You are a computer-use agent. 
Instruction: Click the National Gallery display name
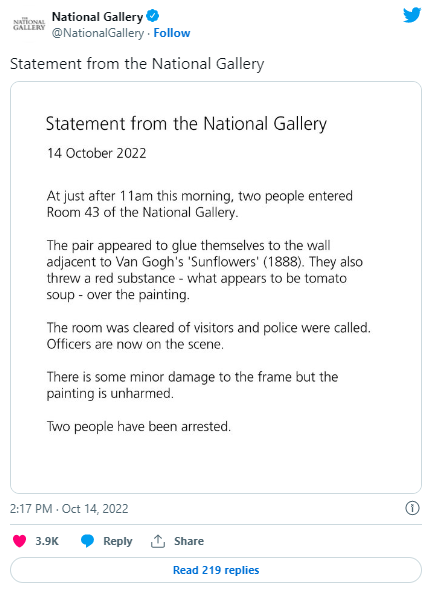pos(97,17)
